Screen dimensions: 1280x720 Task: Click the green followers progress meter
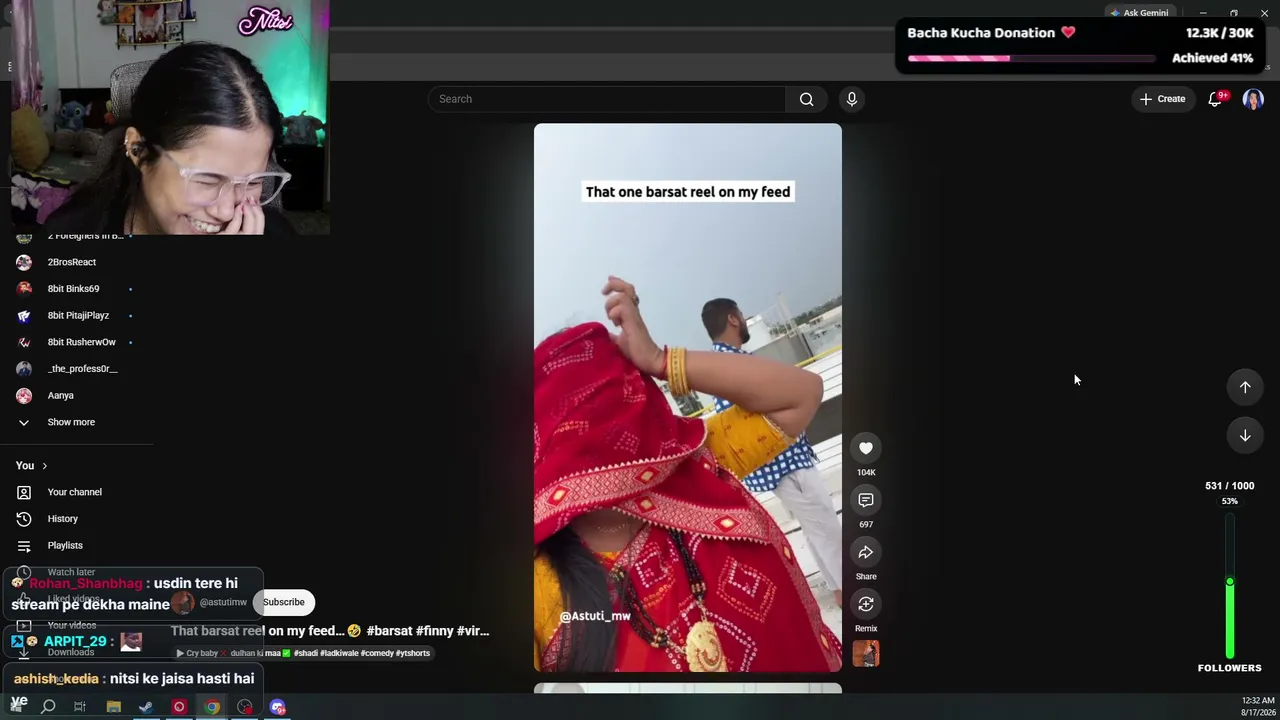tap(1230, 588)
